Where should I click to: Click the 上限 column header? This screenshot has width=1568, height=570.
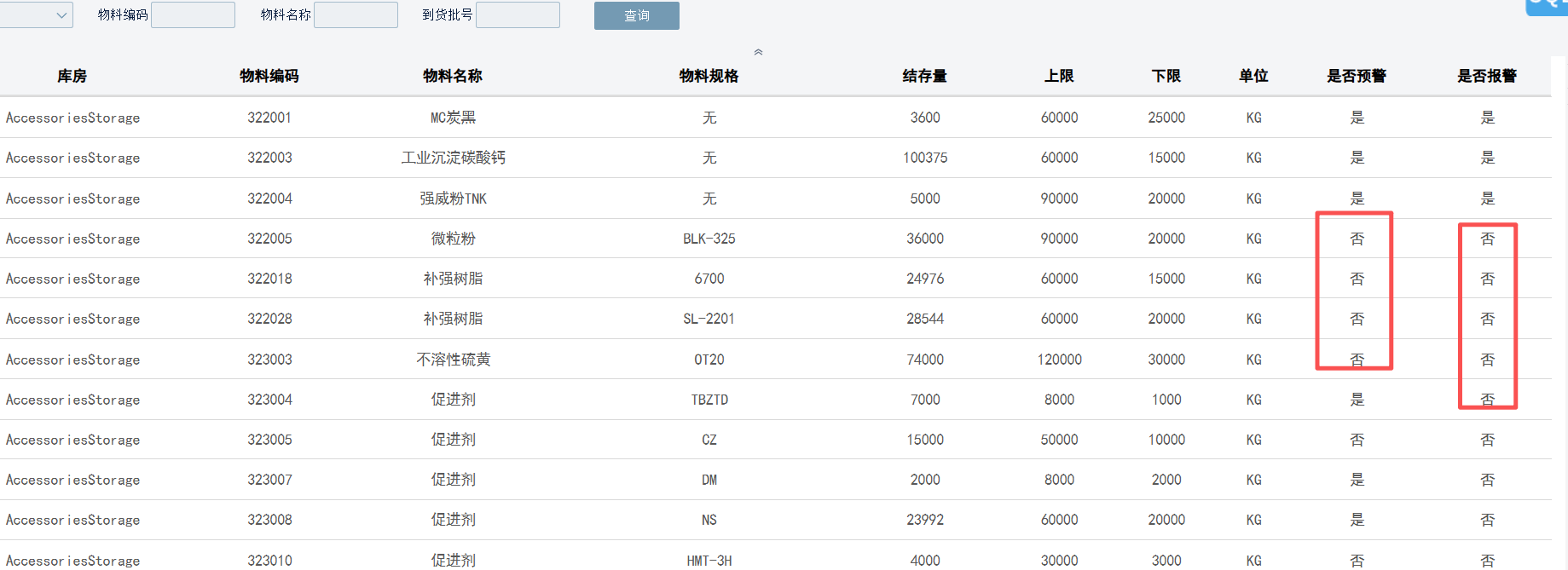(x=1059, y=76)
